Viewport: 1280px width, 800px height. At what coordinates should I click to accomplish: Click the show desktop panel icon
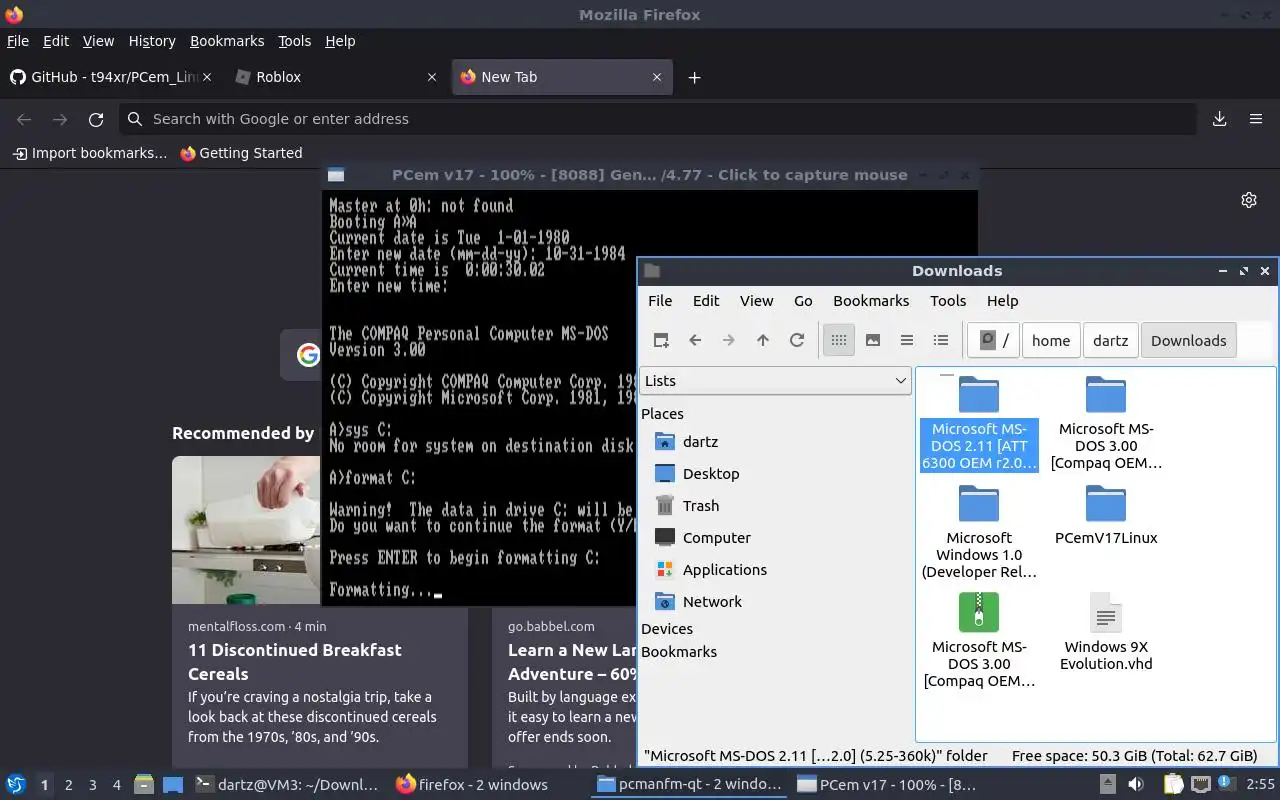pos(172,785)
